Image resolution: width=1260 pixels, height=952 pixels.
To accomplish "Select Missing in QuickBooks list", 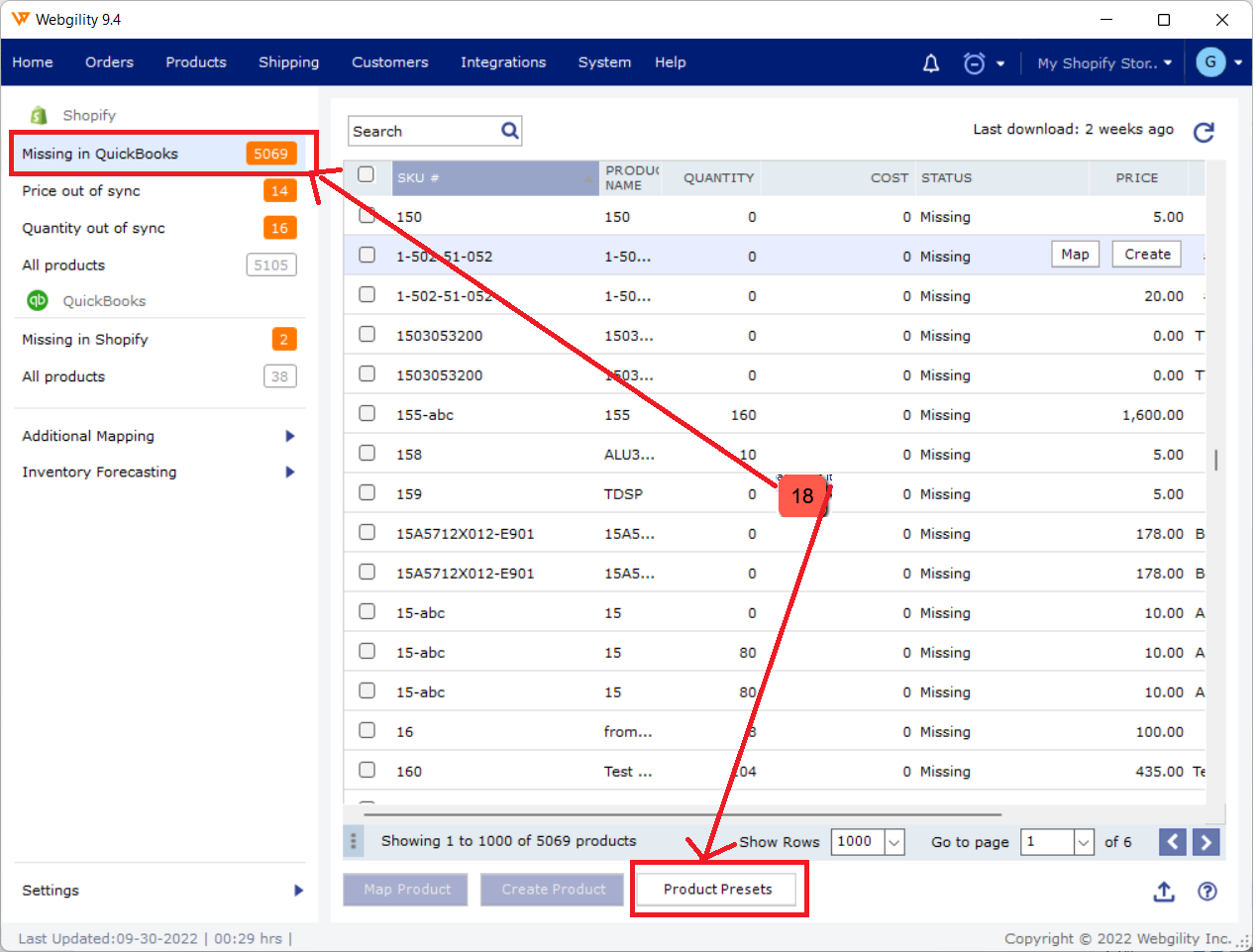I will click(158, 154).
